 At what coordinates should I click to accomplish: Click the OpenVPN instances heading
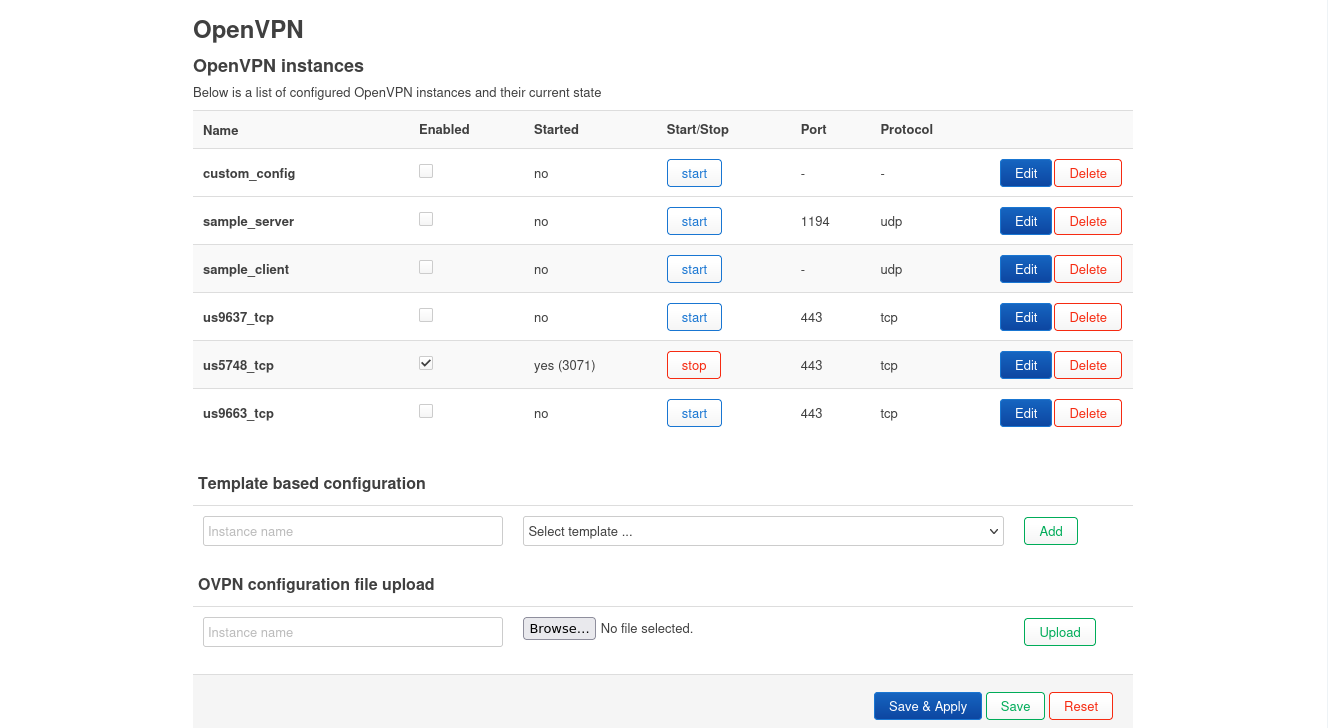click(x=278, y=66)
